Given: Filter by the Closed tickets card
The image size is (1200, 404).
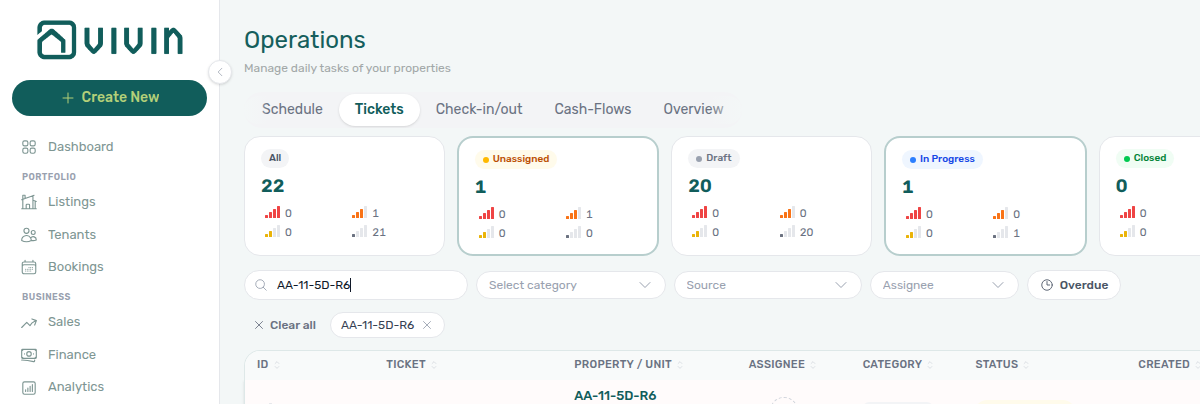Looking at the screenshot, I should tap(1150, 196).
